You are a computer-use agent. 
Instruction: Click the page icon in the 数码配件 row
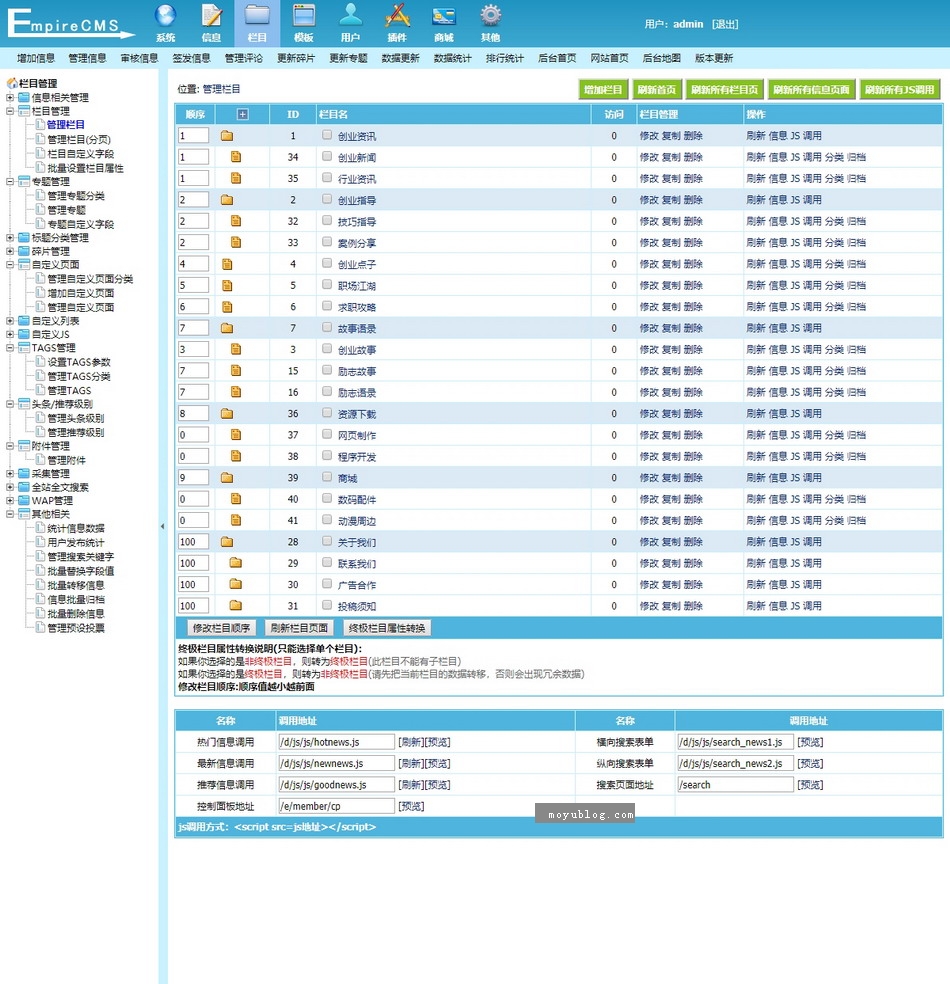coord(236,499)
